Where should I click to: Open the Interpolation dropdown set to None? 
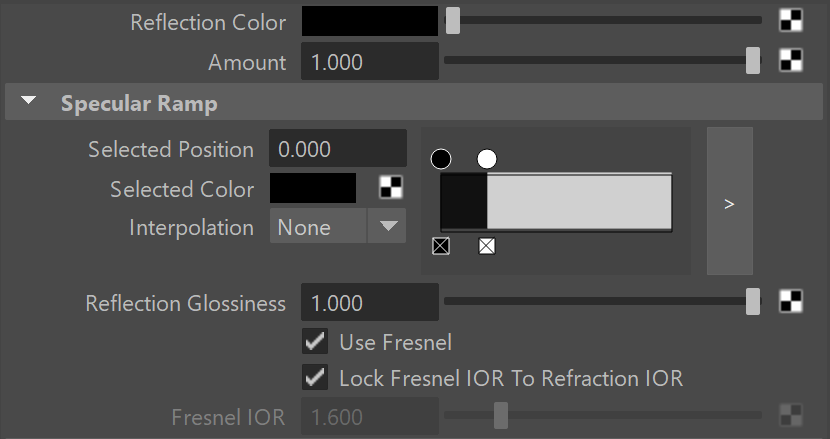(x=338, y=226)
